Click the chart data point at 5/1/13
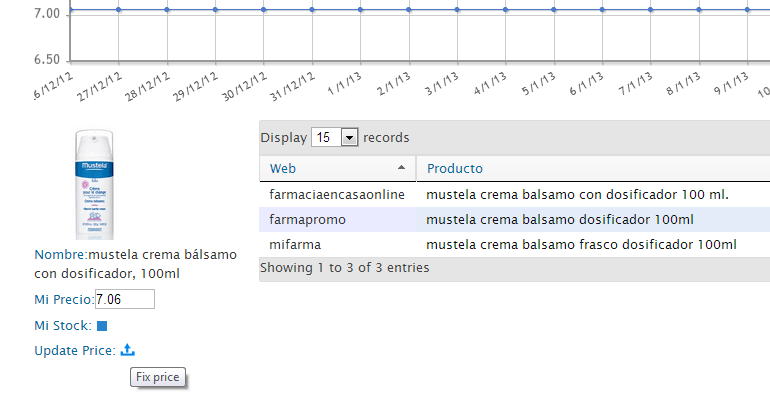Screen dimensions: 770x398 coord(553,10)
